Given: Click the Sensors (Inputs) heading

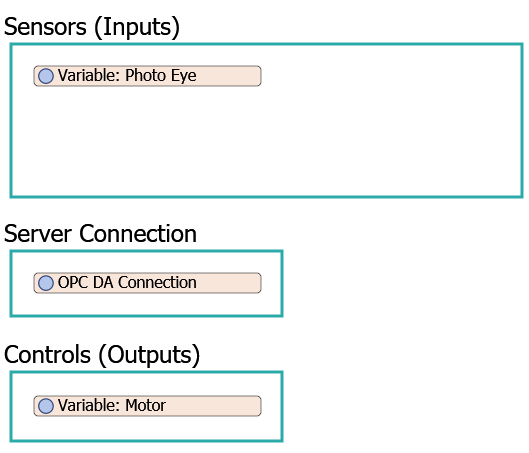Looking at the screenshot, I should [92, 27].
